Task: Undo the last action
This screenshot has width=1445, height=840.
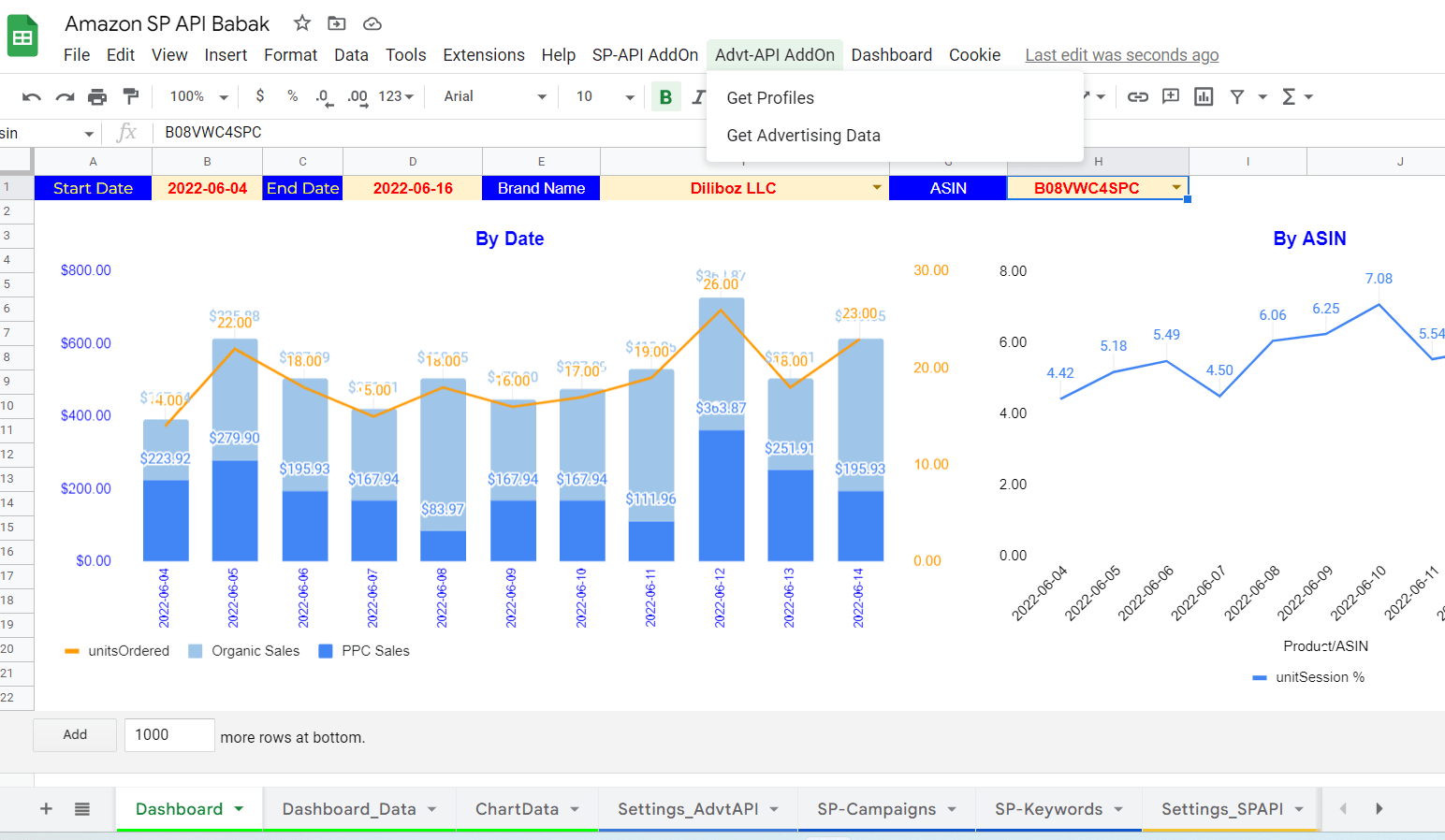Action: pos(32,96)
